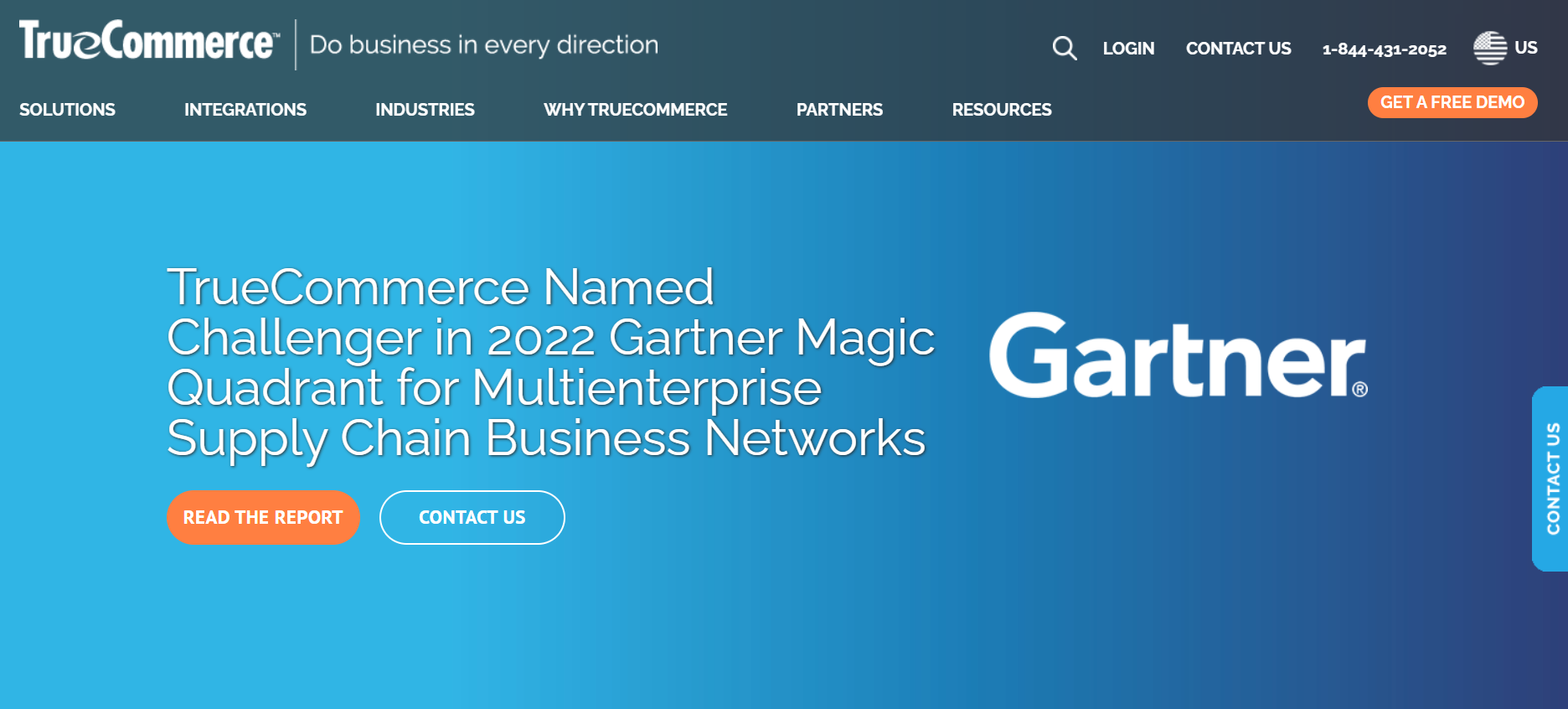Click the Gartner Magic Quadrant headline text
This screenshot has width=1568, height=709.
coord(549,362)
